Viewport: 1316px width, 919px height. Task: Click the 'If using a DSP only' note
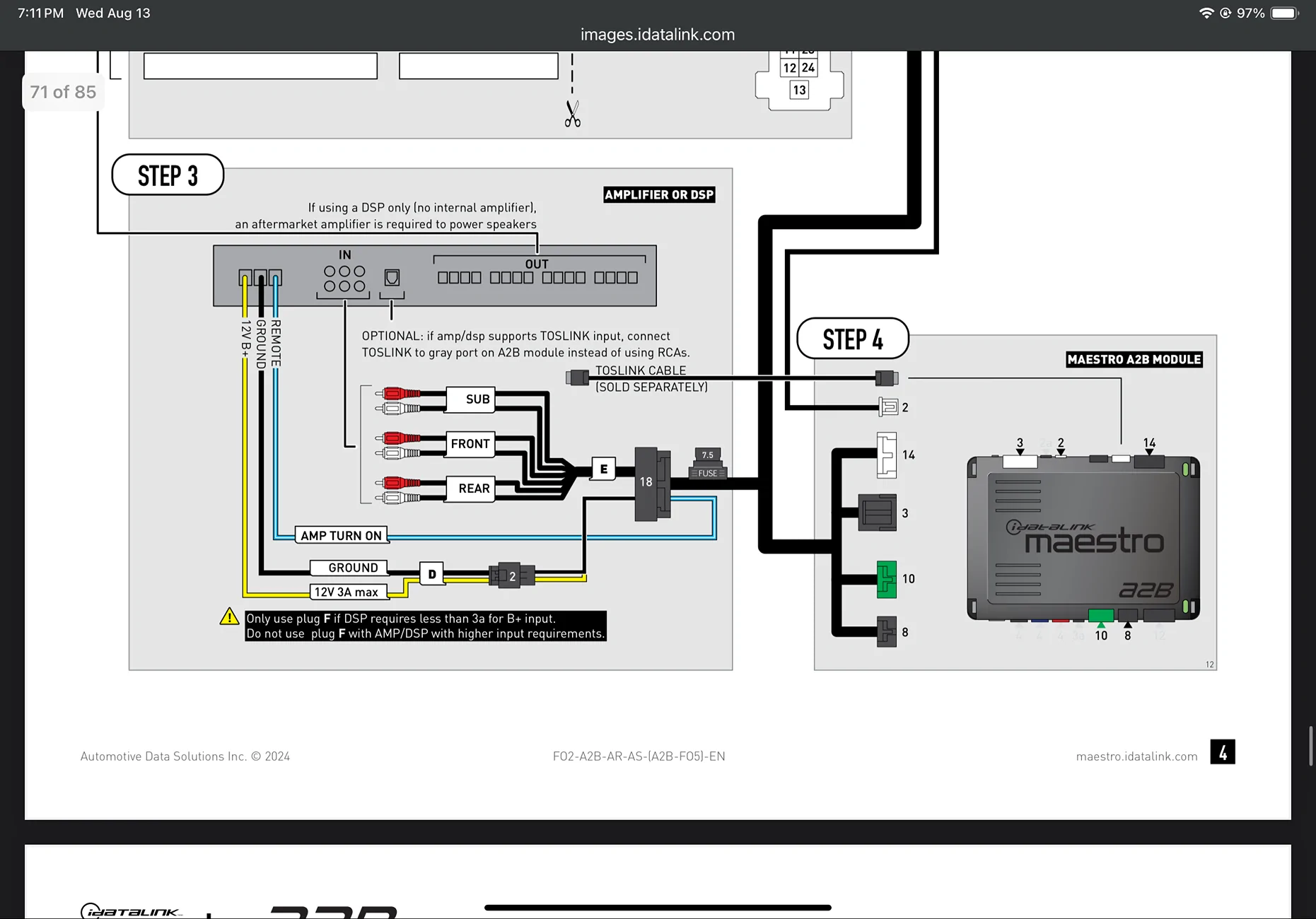[x=386, y=216]
